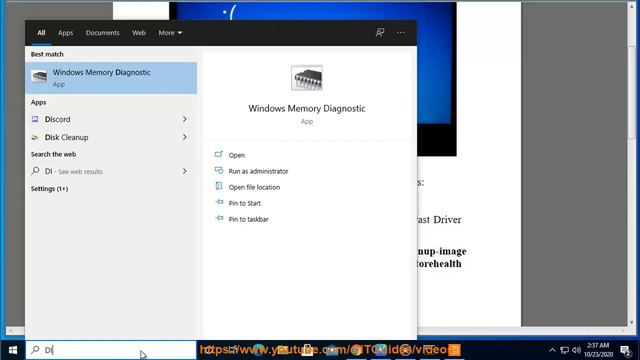640x360 pixels.
Task: Click the Open action icon
Action: pyautogui.click(x=219, y=155)
